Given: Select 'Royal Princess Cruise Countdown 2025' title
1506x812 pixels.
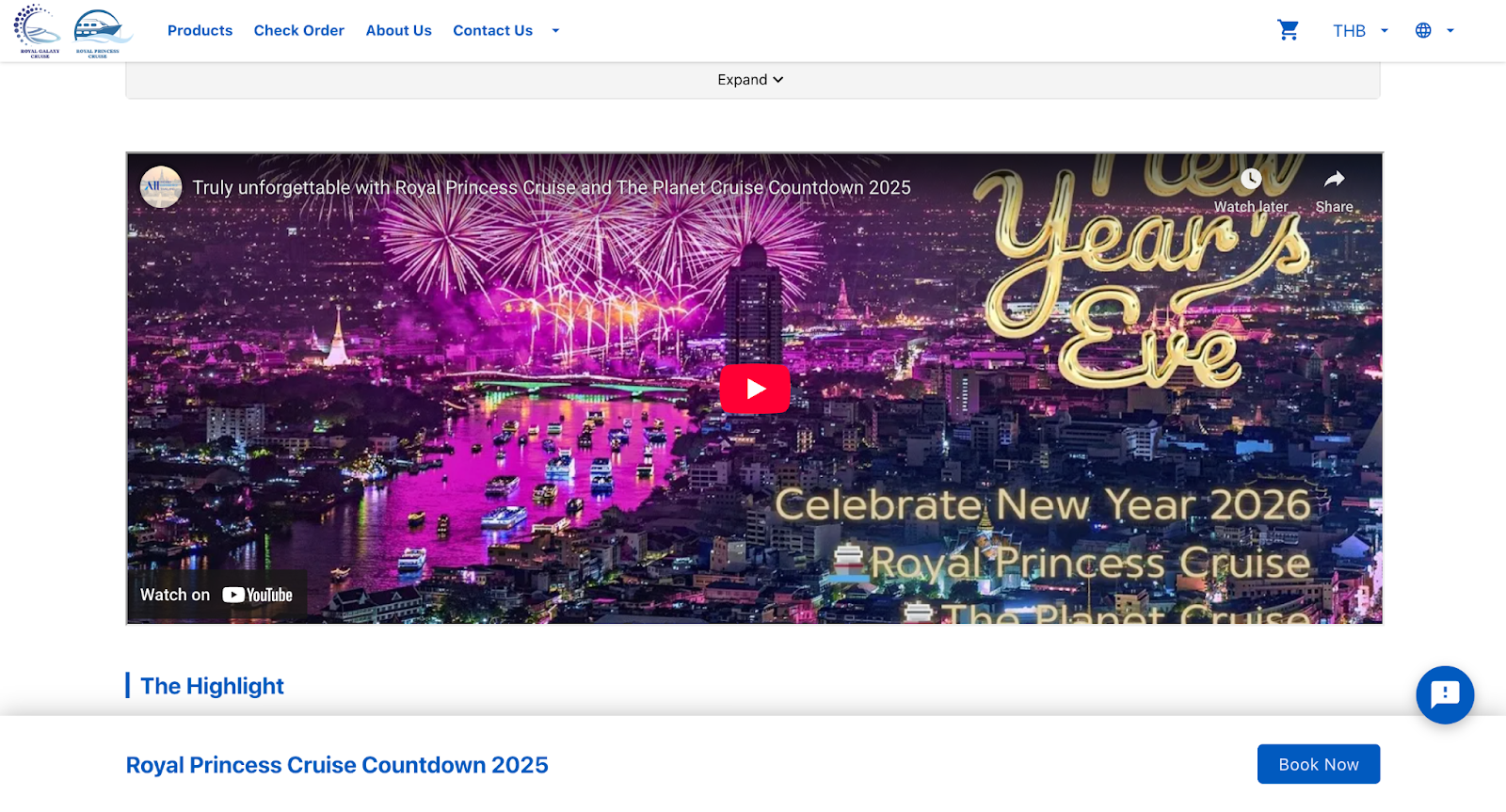Looking at the screenshot, I should [x=337, y=765].
